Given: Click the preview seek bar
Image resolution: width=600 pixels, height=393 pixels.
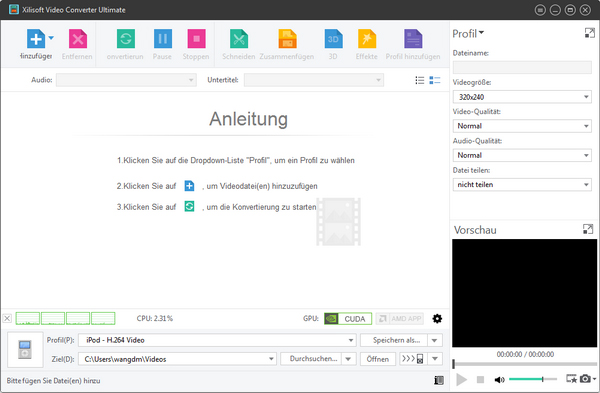Looking at the screenshot, I should click(524, 364).
